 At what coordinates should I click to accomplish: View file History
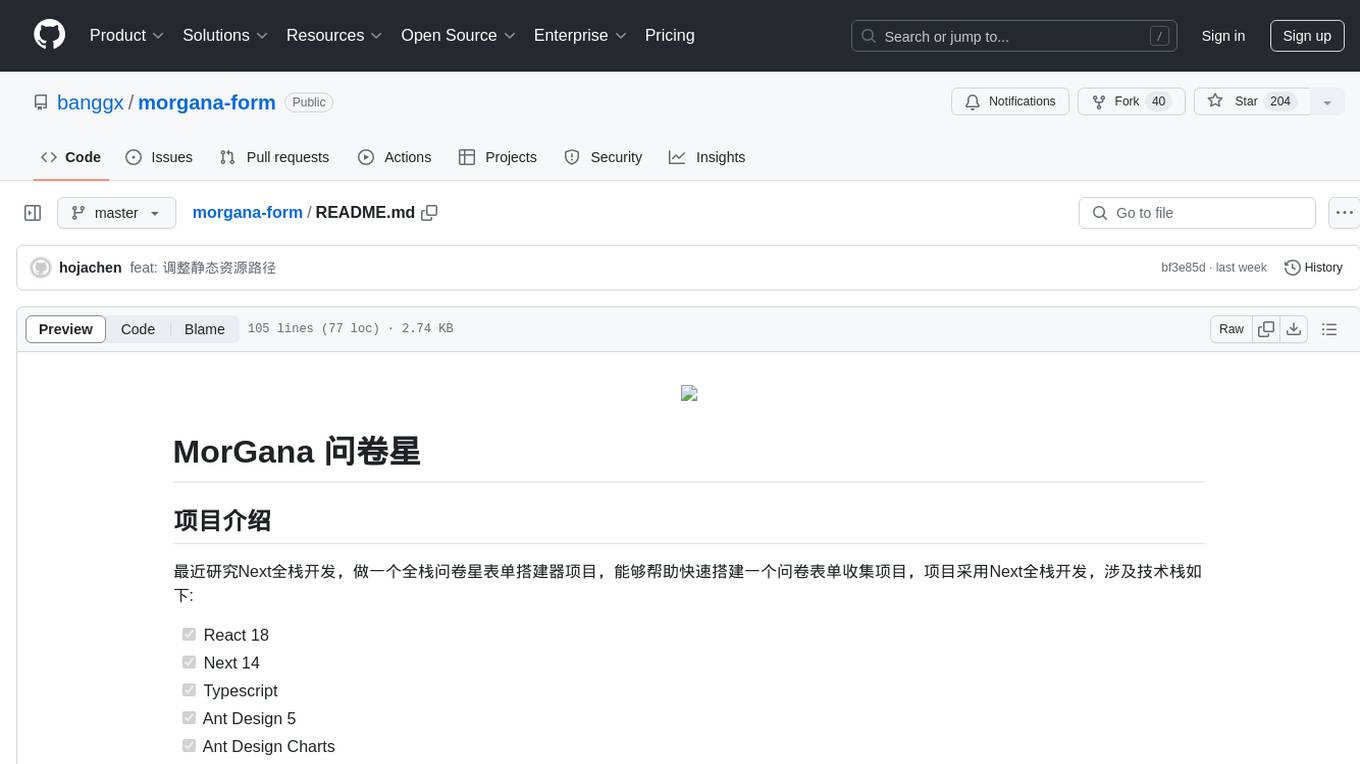point(1313,268)
